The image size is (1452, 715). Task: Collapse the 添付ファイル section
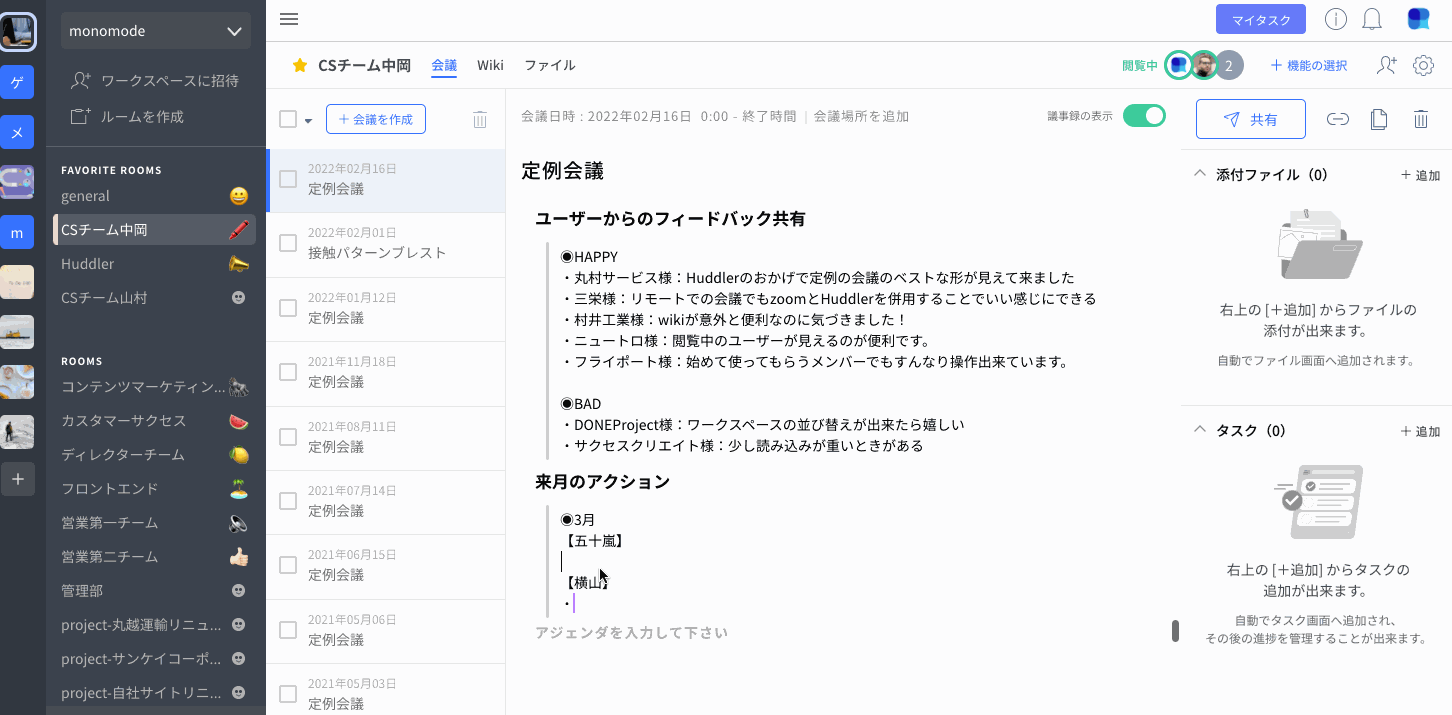(x=1200, y=174)
